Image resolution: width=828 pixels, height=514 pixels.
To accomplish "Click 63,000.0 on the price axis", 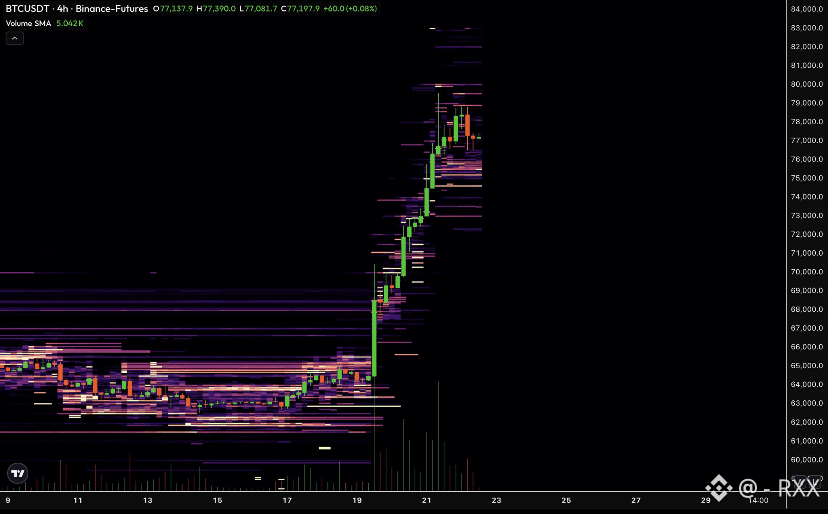I will (x=806, y=403).
